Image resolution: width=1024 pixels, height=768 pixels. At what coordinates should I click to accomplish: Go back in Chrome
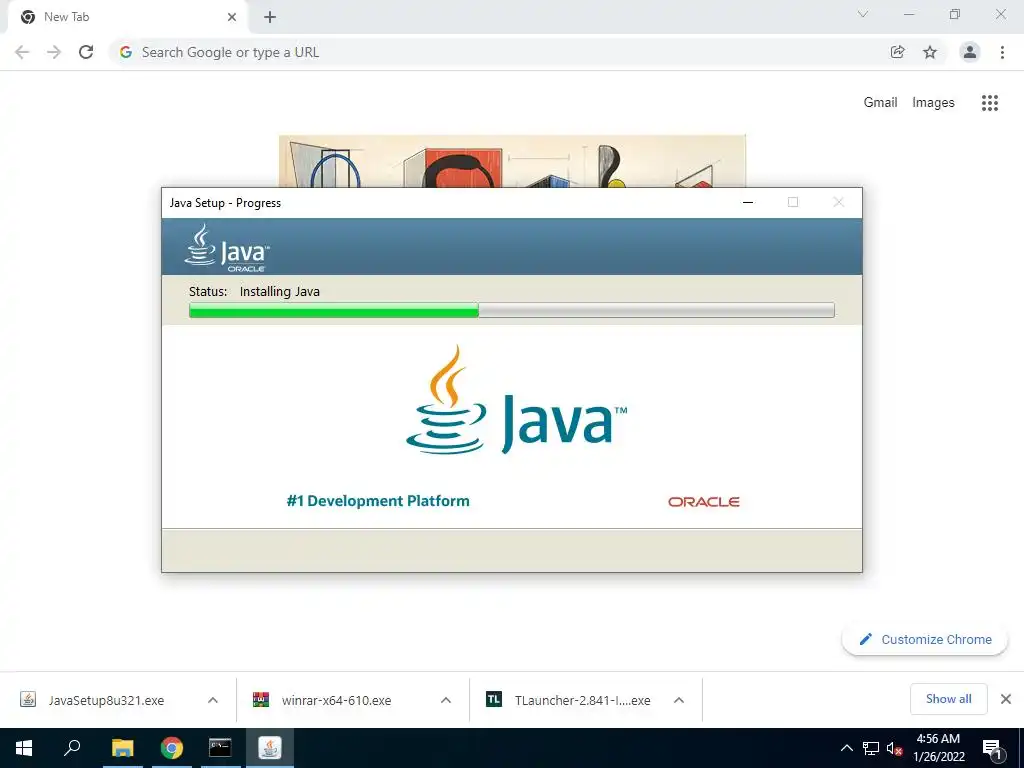coord(22,52)
